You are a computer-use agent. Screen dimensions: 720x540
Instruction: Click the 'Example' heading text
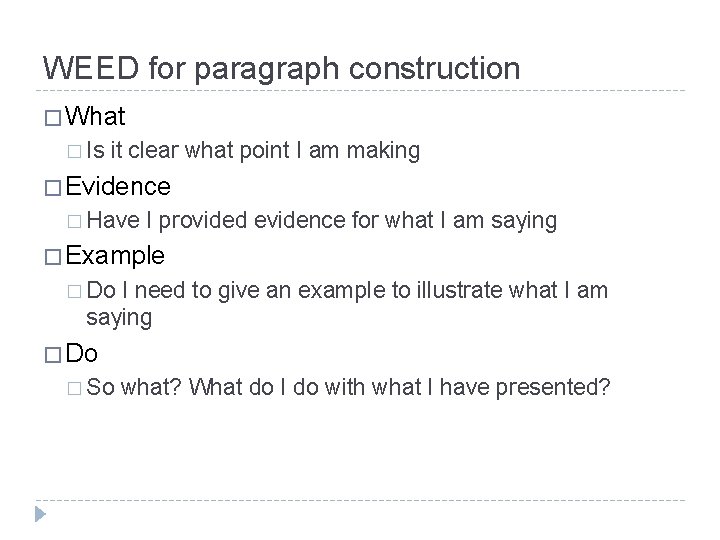(x=115, y=256)
